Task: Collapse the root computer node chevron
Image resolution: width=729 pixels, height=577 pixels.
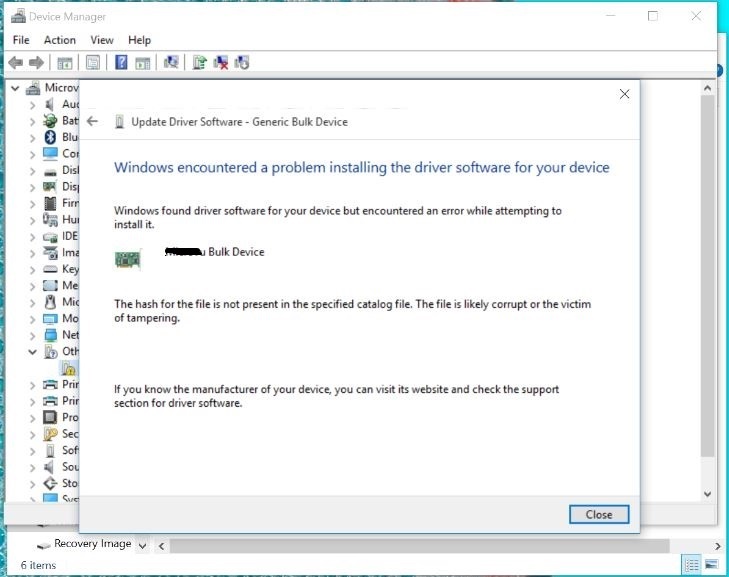Action: point(15,88)
